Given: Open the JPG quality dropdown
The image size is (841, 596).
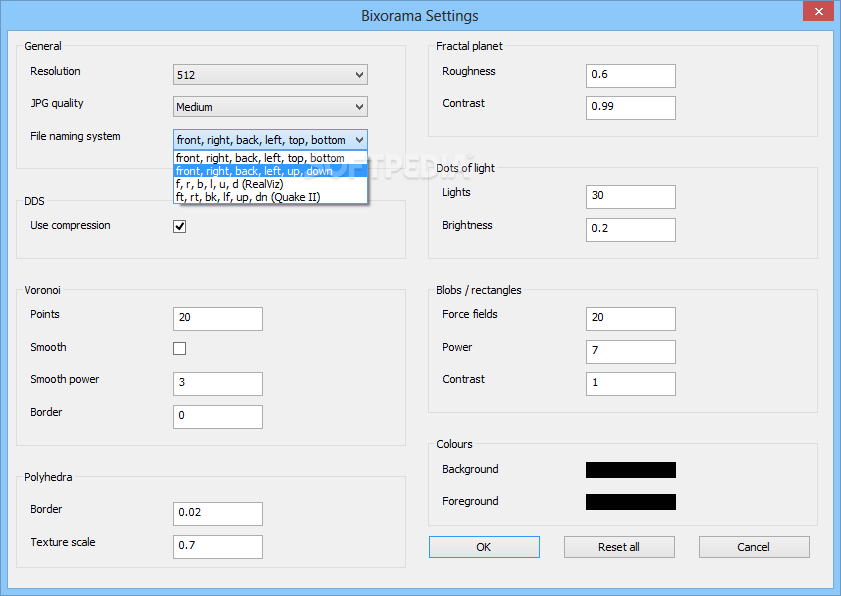Looking at the screenshot, I should (270, 107).
